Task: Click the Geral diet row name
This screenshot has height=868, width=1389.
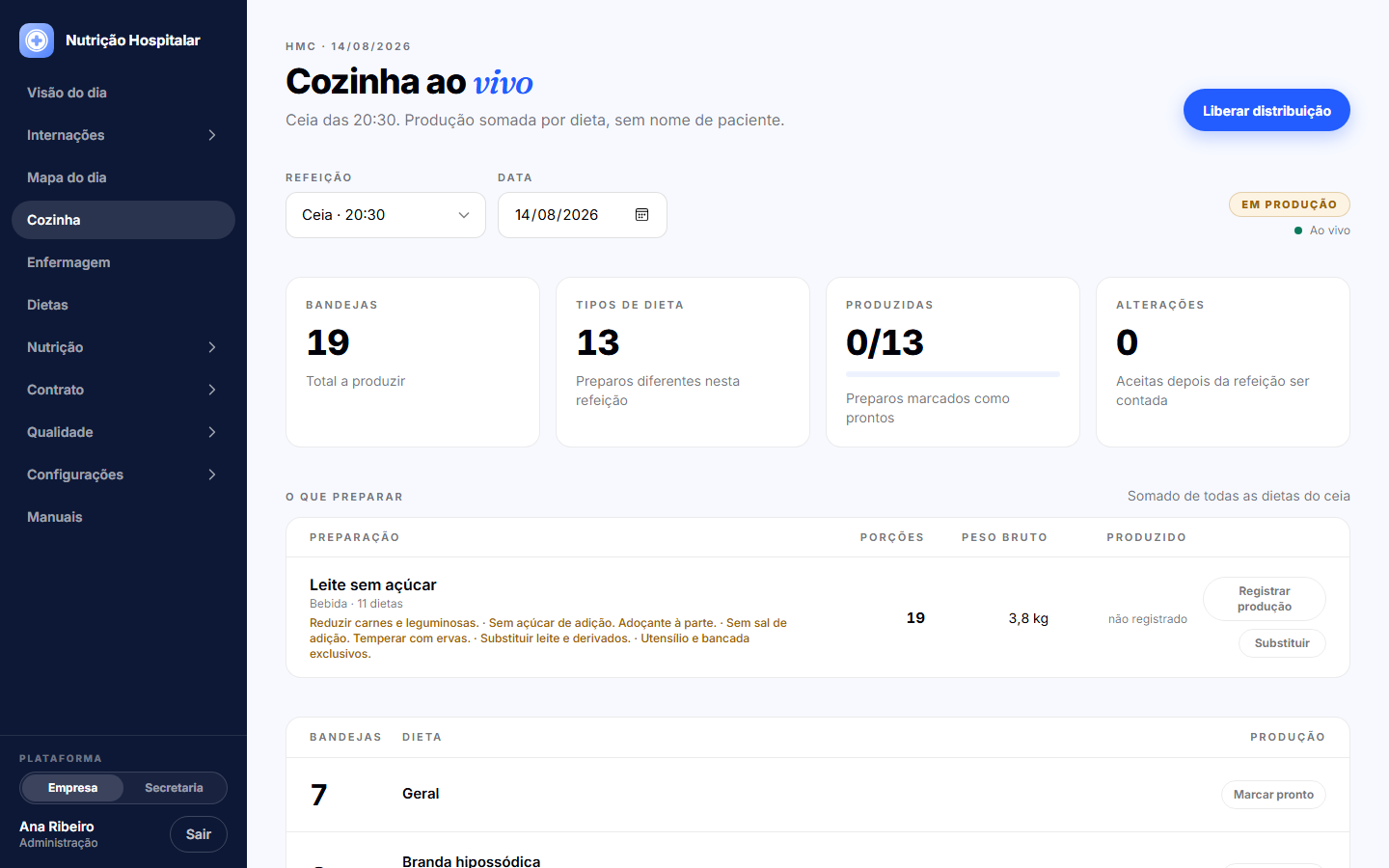Action: pos(421,794)
